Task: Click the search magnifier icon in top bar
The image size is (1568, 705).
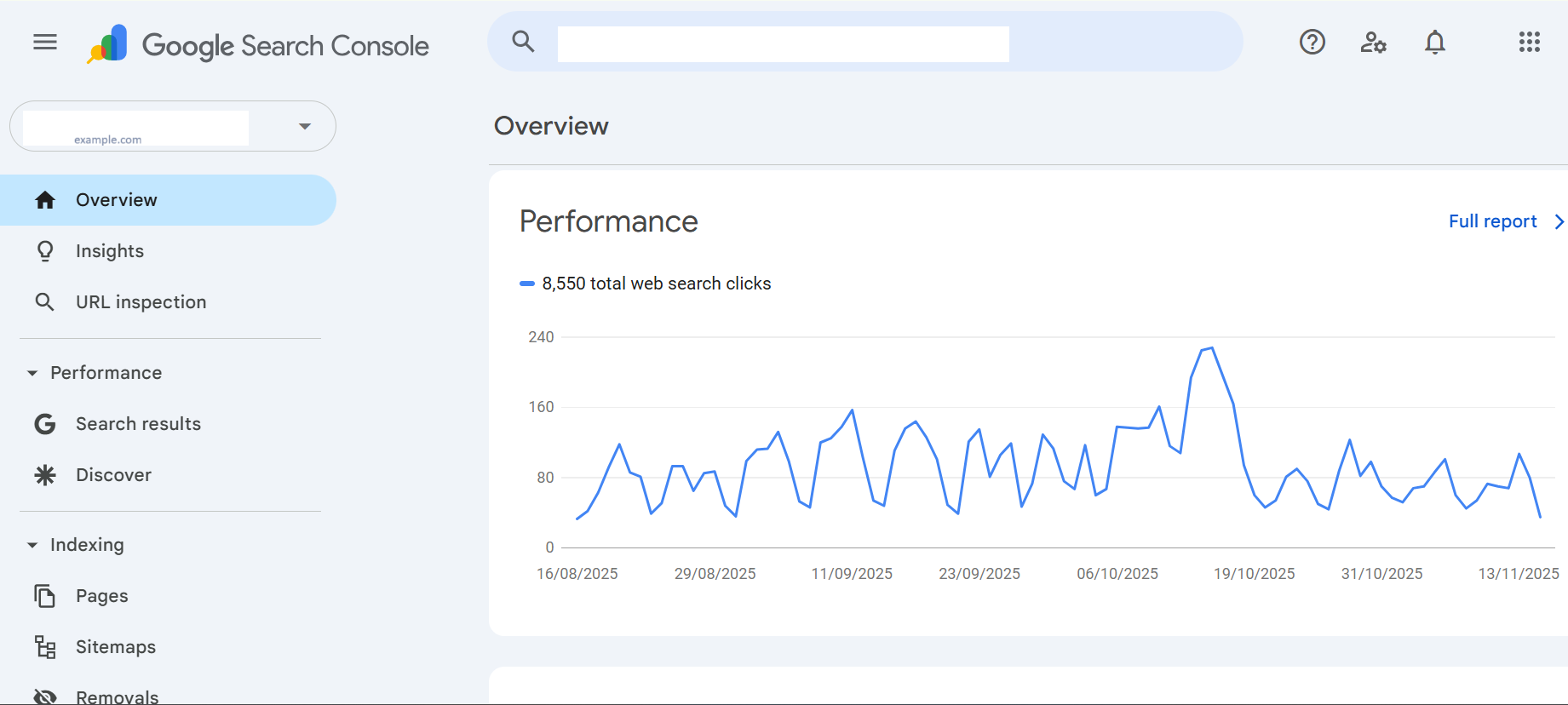Action: pos(523,42)
